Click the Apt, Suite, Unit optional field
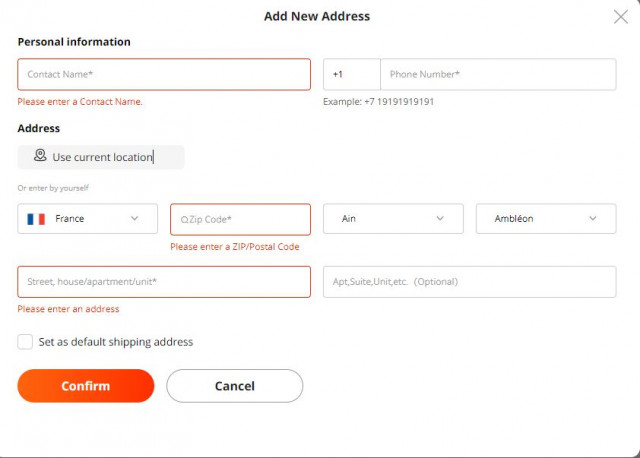The width and height of the screenshot is (640, 458). click(x=469, y=282)
